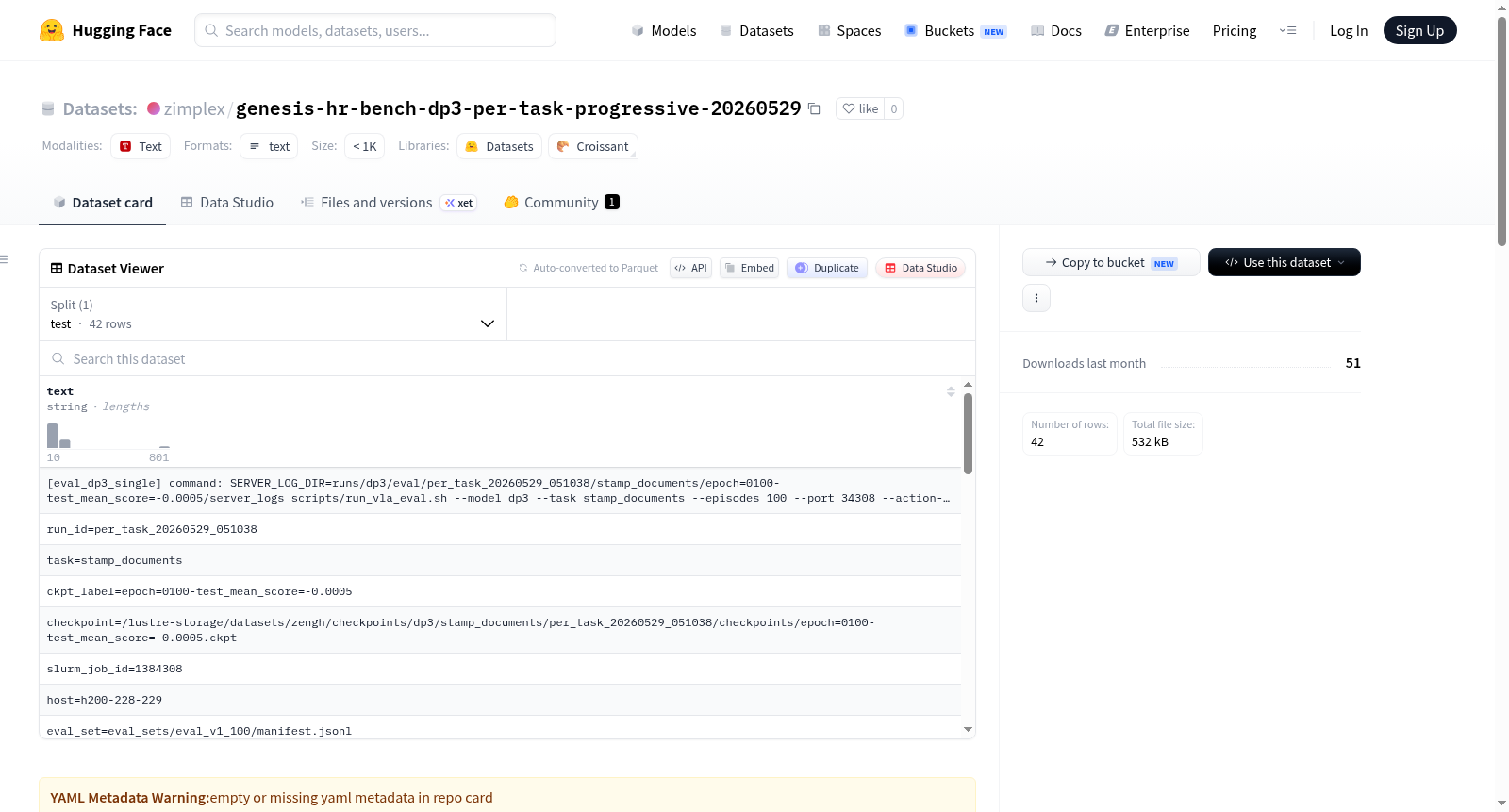Click the page scrollbar thumb

point(1501,130)
